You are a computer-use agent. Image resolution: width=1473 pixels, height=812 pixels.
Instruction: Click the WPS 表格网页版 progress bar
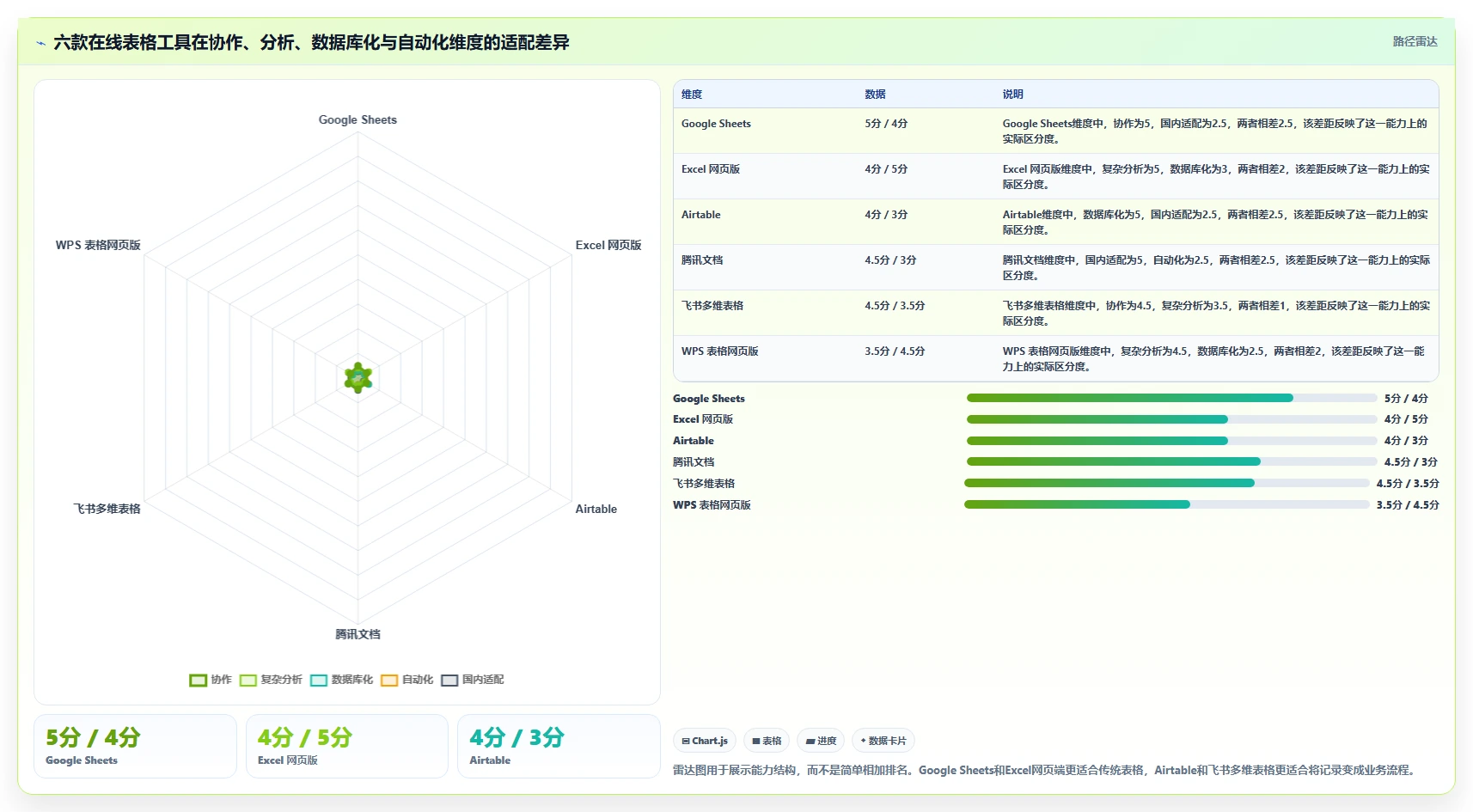click(x=1167, y=504)
